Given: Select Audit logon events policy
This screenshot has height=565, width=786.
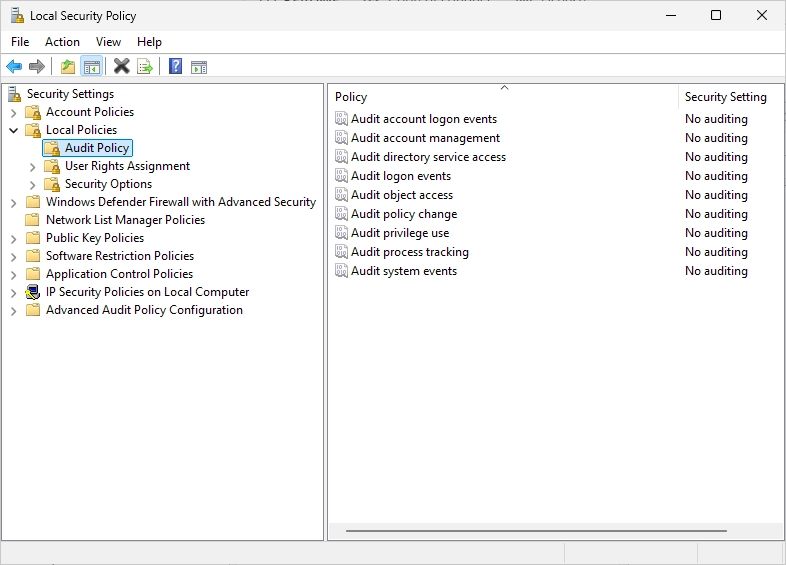Looking at the screenshot, I should [x=401, y=176].
